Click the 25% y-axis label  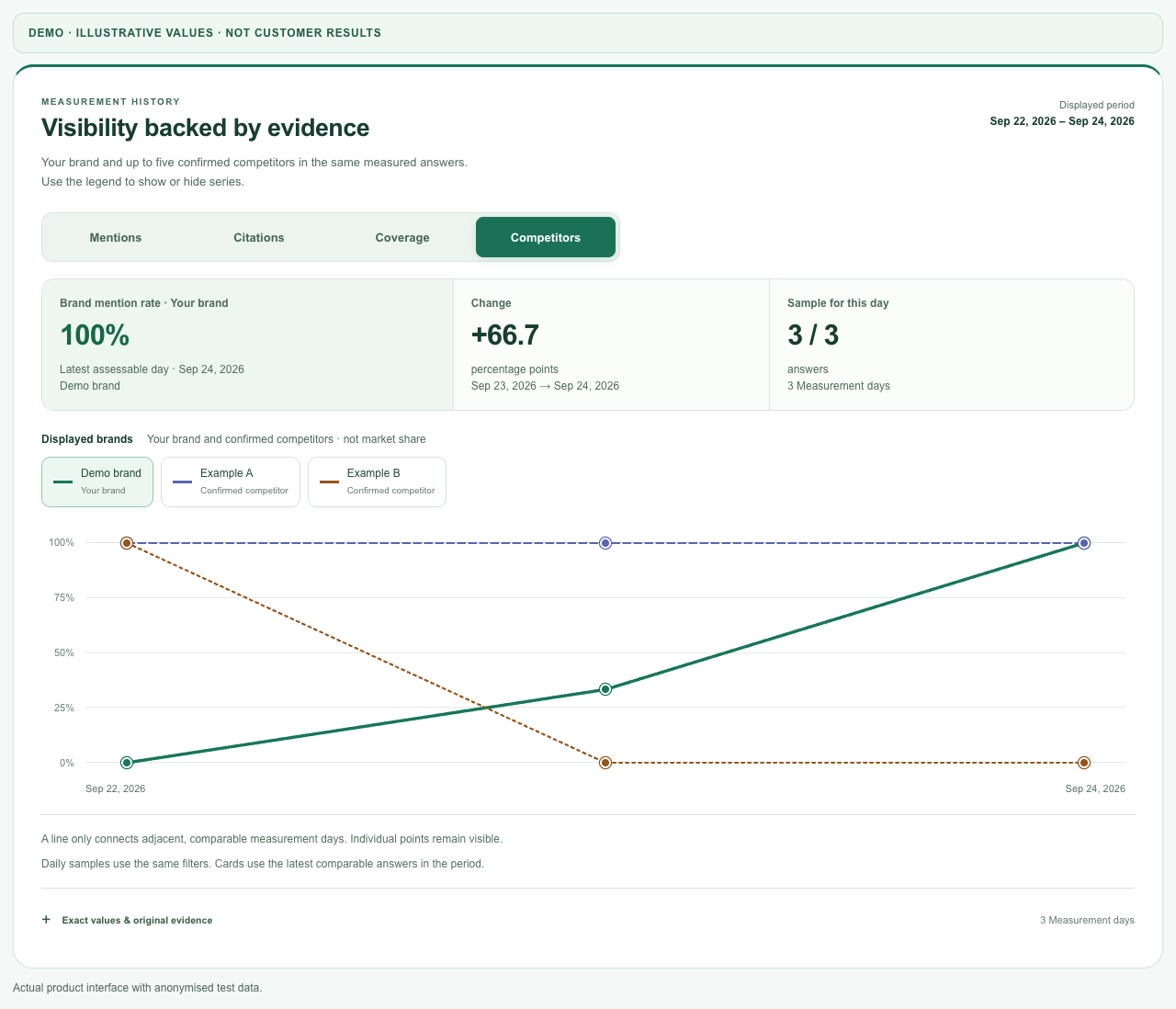pyautogui.click(x=63, y=708)
